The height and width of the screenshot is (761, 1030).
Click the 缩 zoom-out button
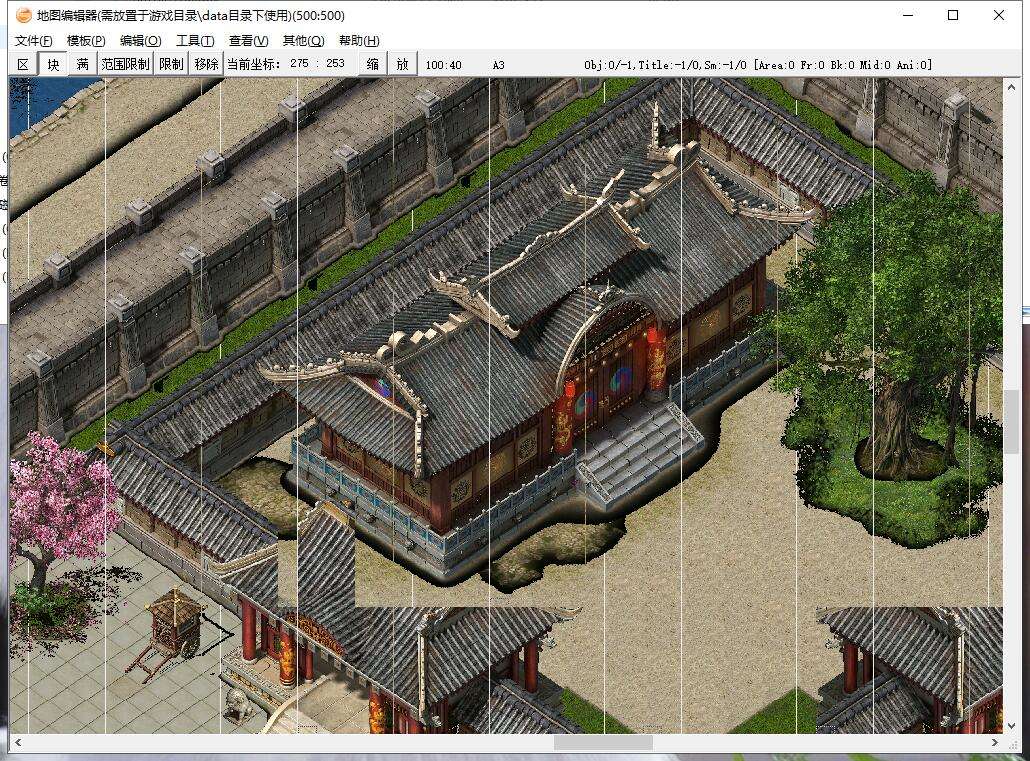(x=372, y=64)
